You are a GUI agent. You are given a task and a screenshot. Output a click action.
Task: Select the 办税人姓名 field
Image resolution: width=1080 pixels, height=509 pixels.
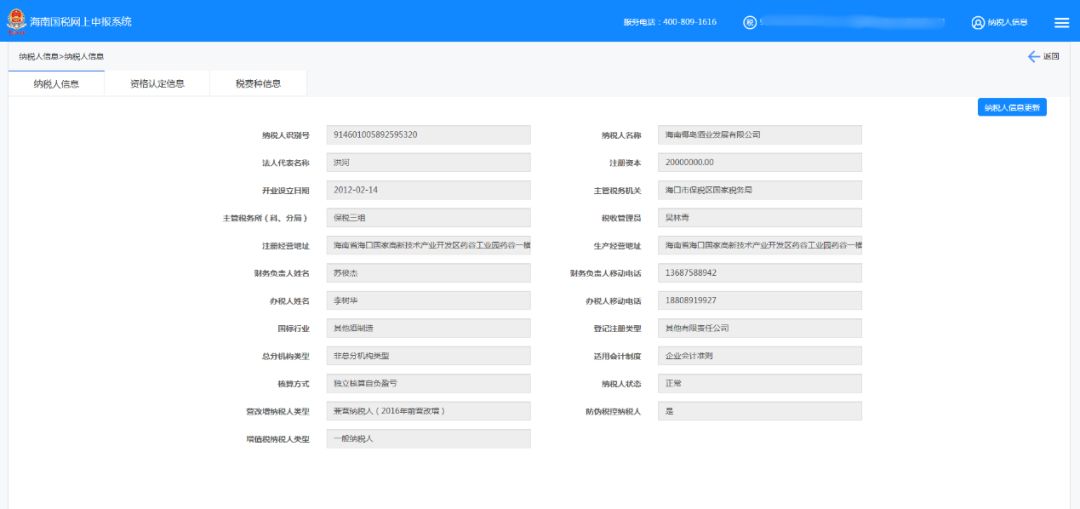pyautogui.click(x=428, y=301)
